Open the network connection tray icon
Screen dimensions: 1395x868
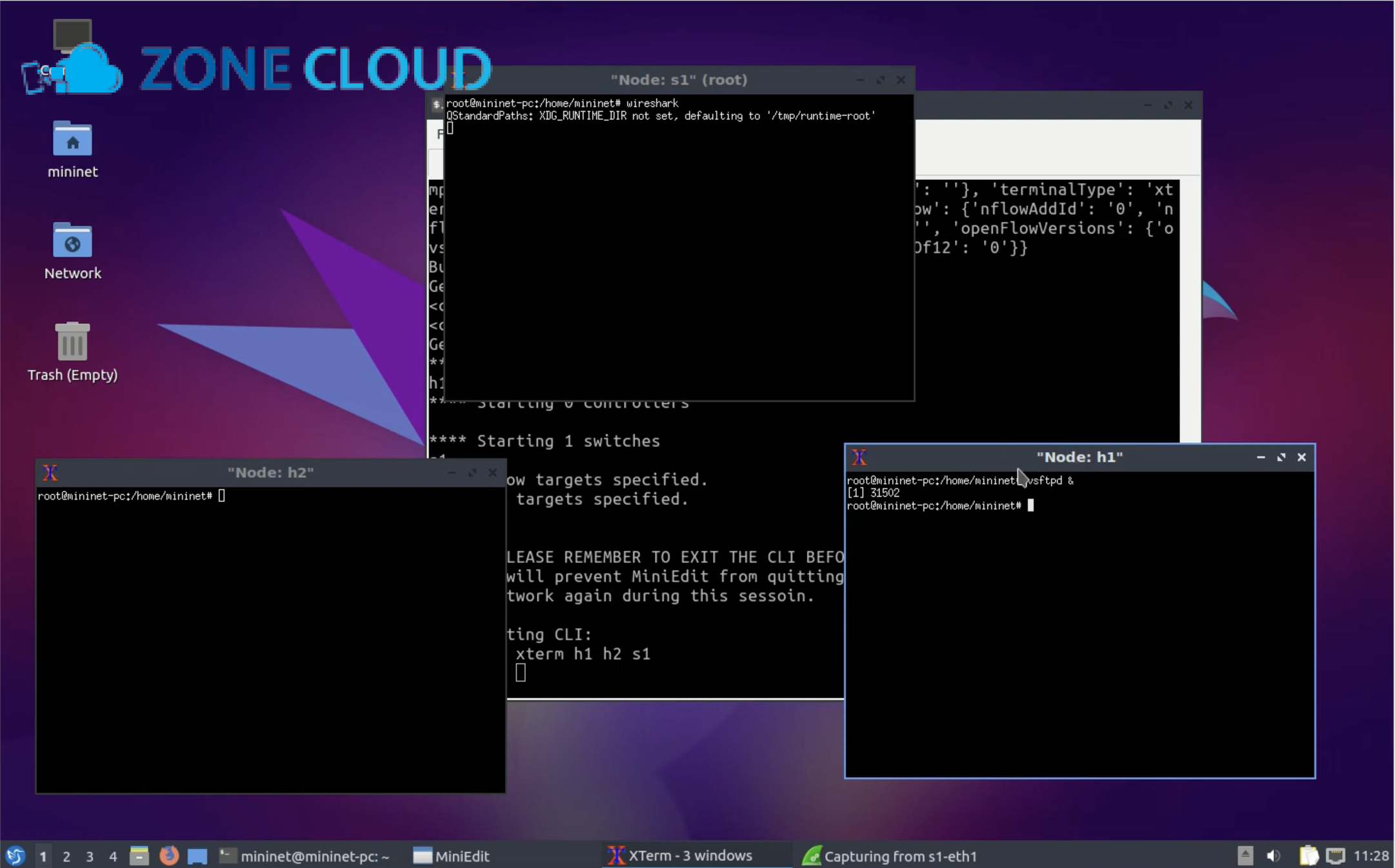[1335, 856]
